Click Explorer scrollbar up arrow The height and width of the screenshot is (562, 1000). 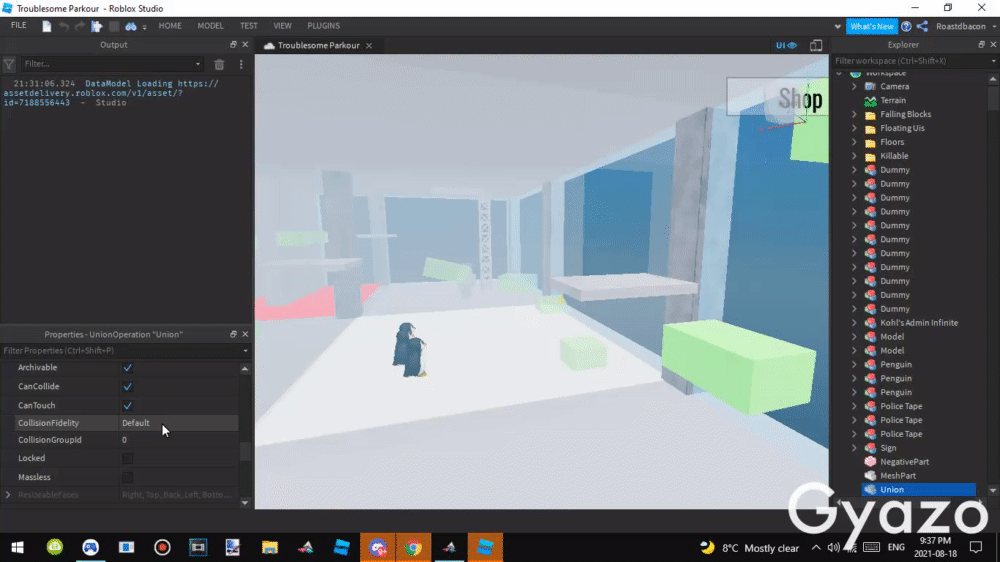(993, 79)
